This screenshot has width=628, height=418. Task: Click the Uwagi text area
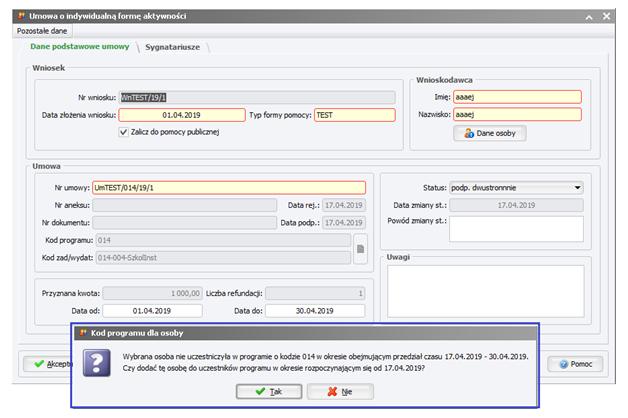(485, 291)
